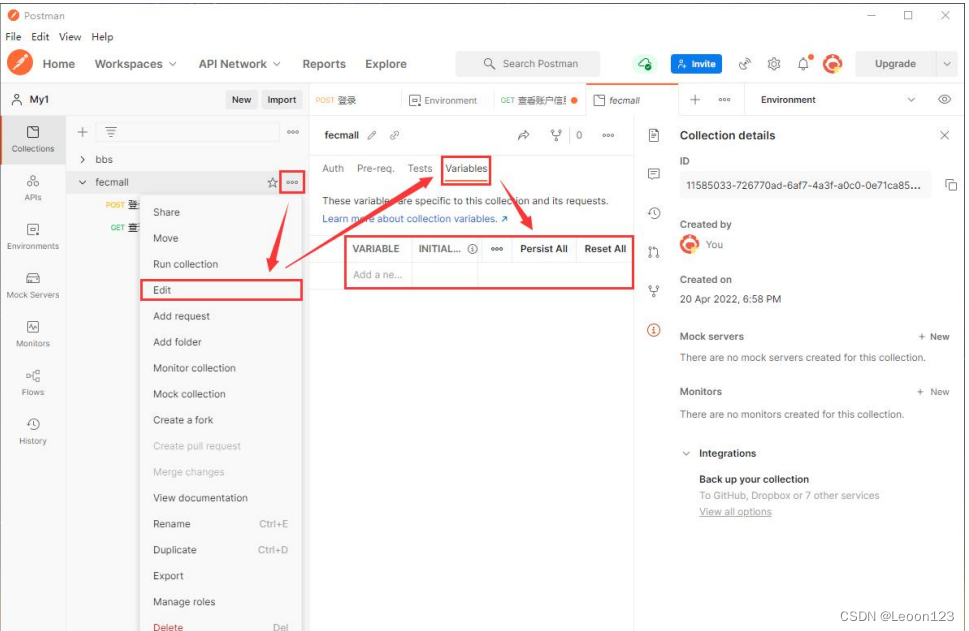Open the Pull requests icon in the right sidebar

(x=654, y=252)
